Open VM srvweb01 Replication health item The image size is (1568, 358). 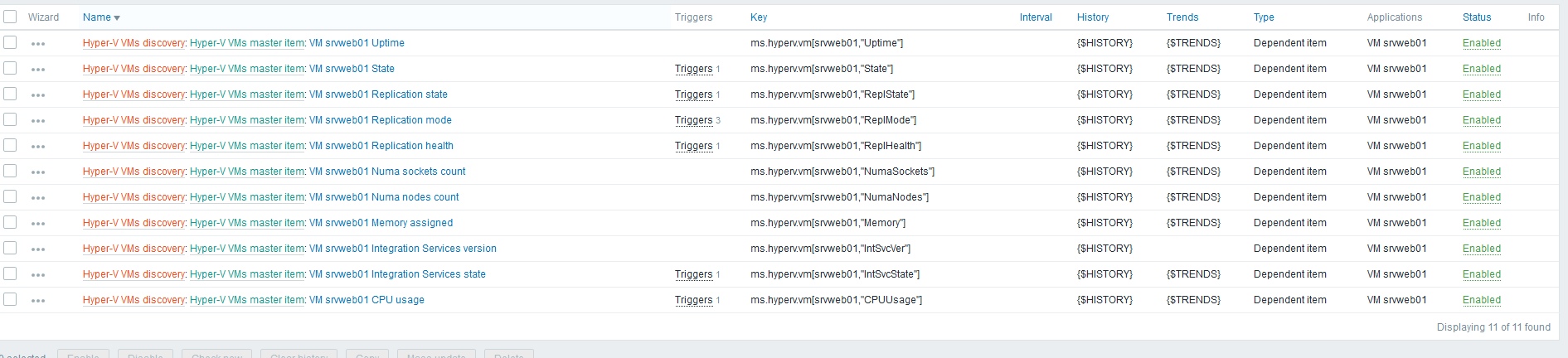381,146
